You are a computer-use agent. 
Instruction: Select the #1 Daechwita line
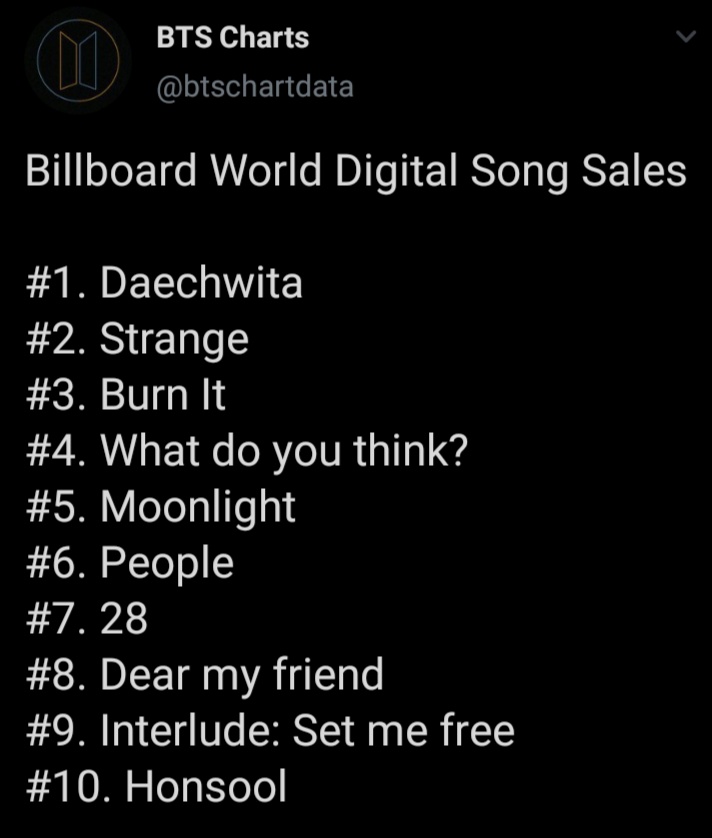(x=164, y=282)
